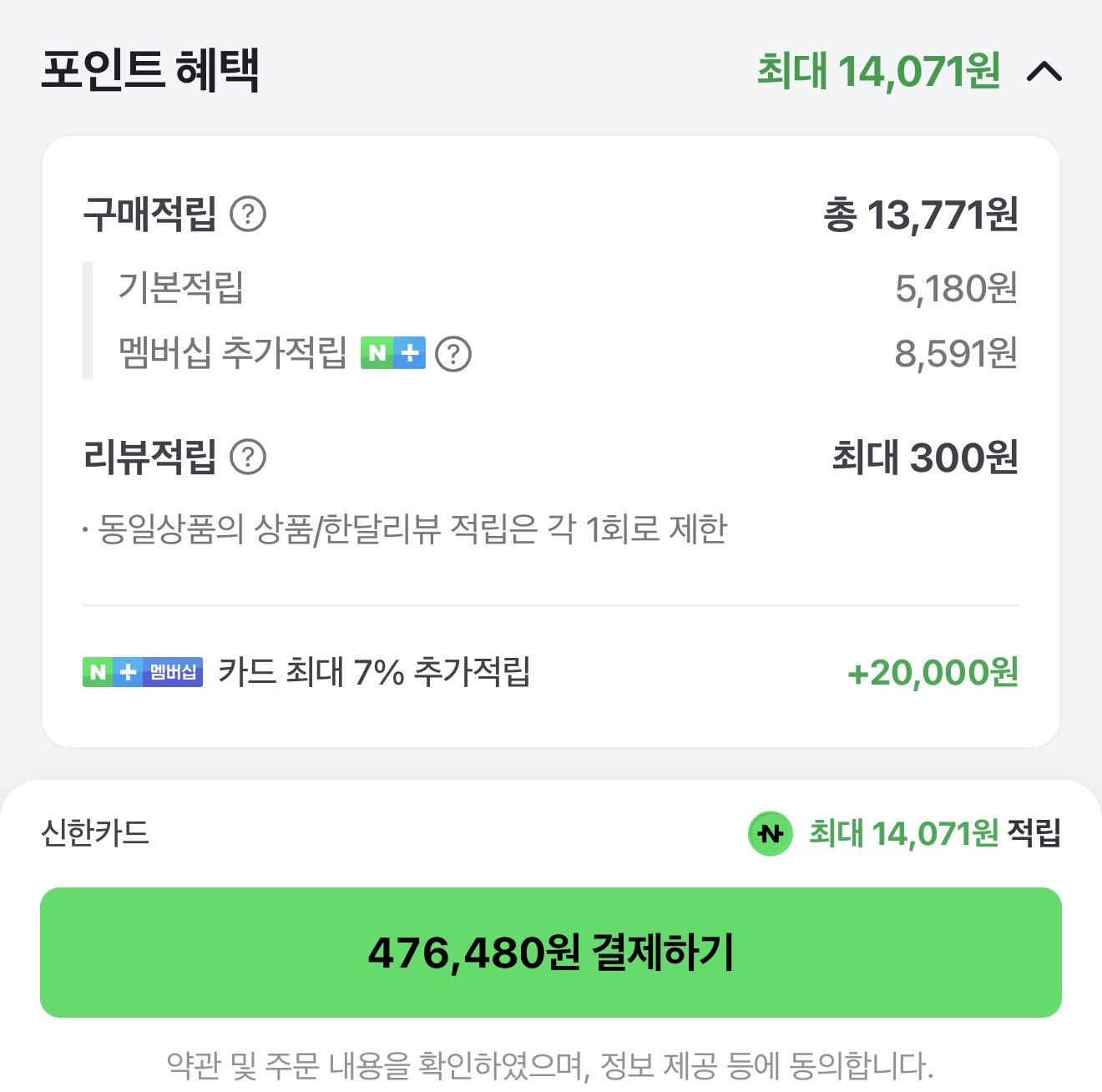
Task: Select the N+ badge next to 멤버십 추가적립
Action: (393, 353)
